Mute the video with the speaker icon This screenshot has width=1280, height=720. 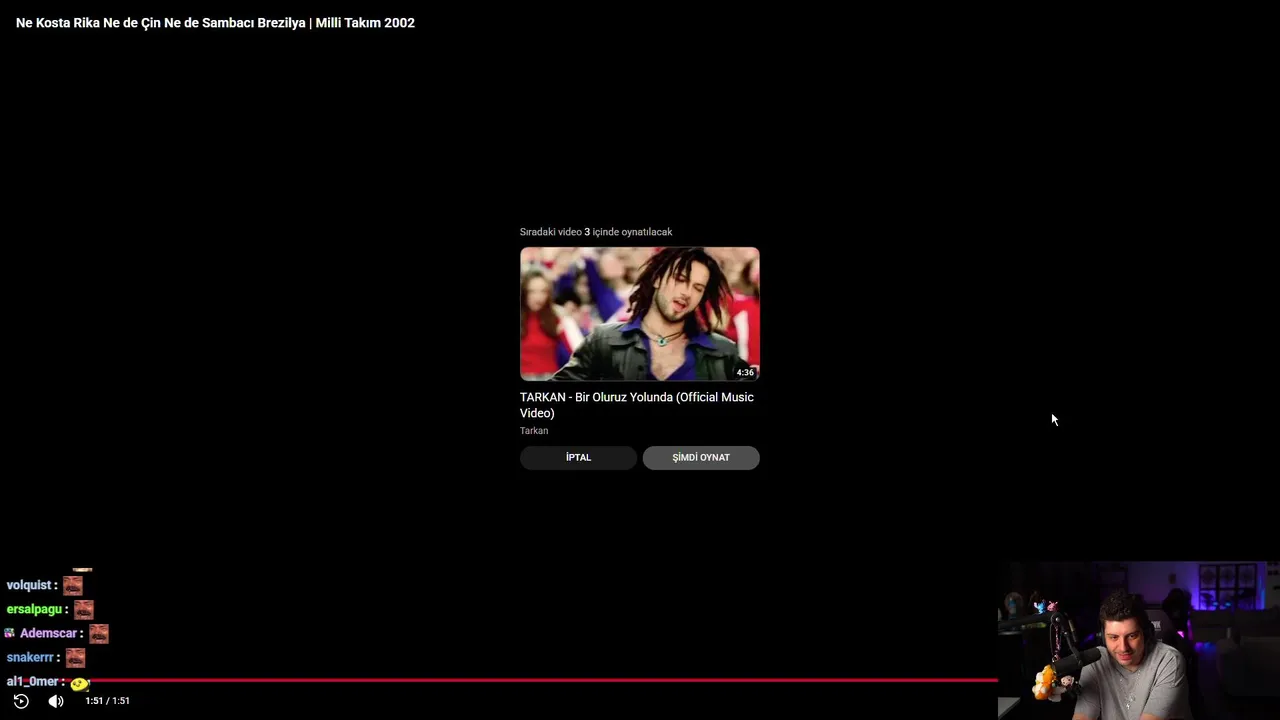(x=56, y=701)
